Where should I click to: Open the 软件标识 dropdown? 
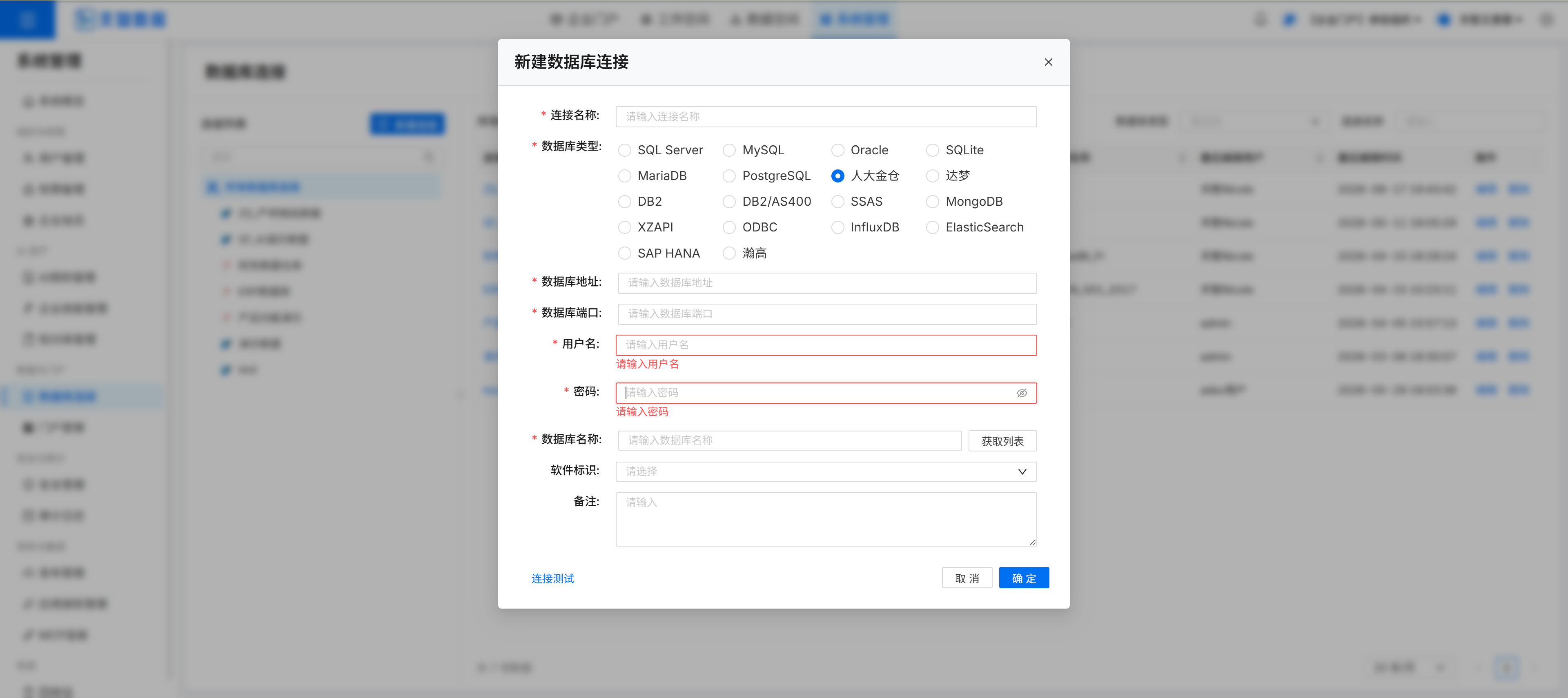pos(826,471)
